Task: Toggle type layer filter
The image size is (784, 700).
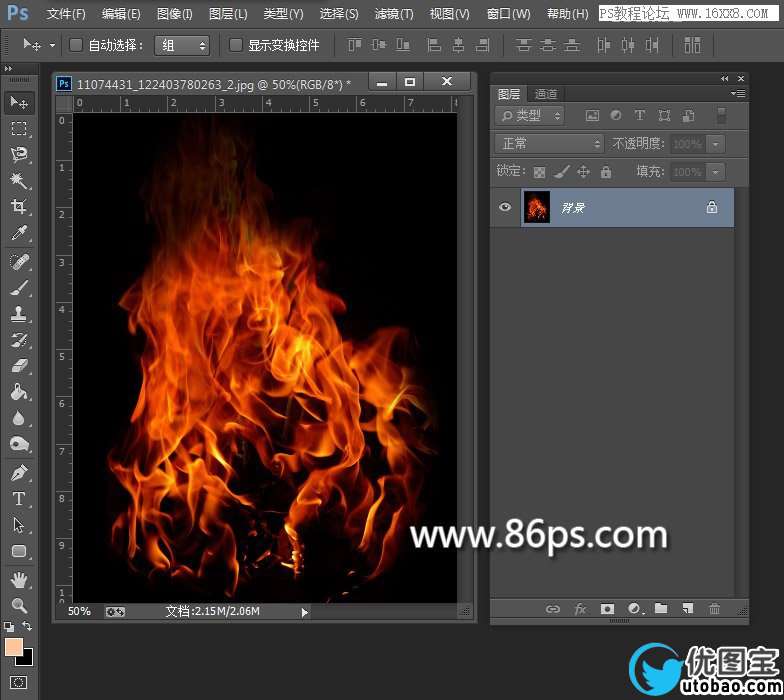Action: coord(640,116)
